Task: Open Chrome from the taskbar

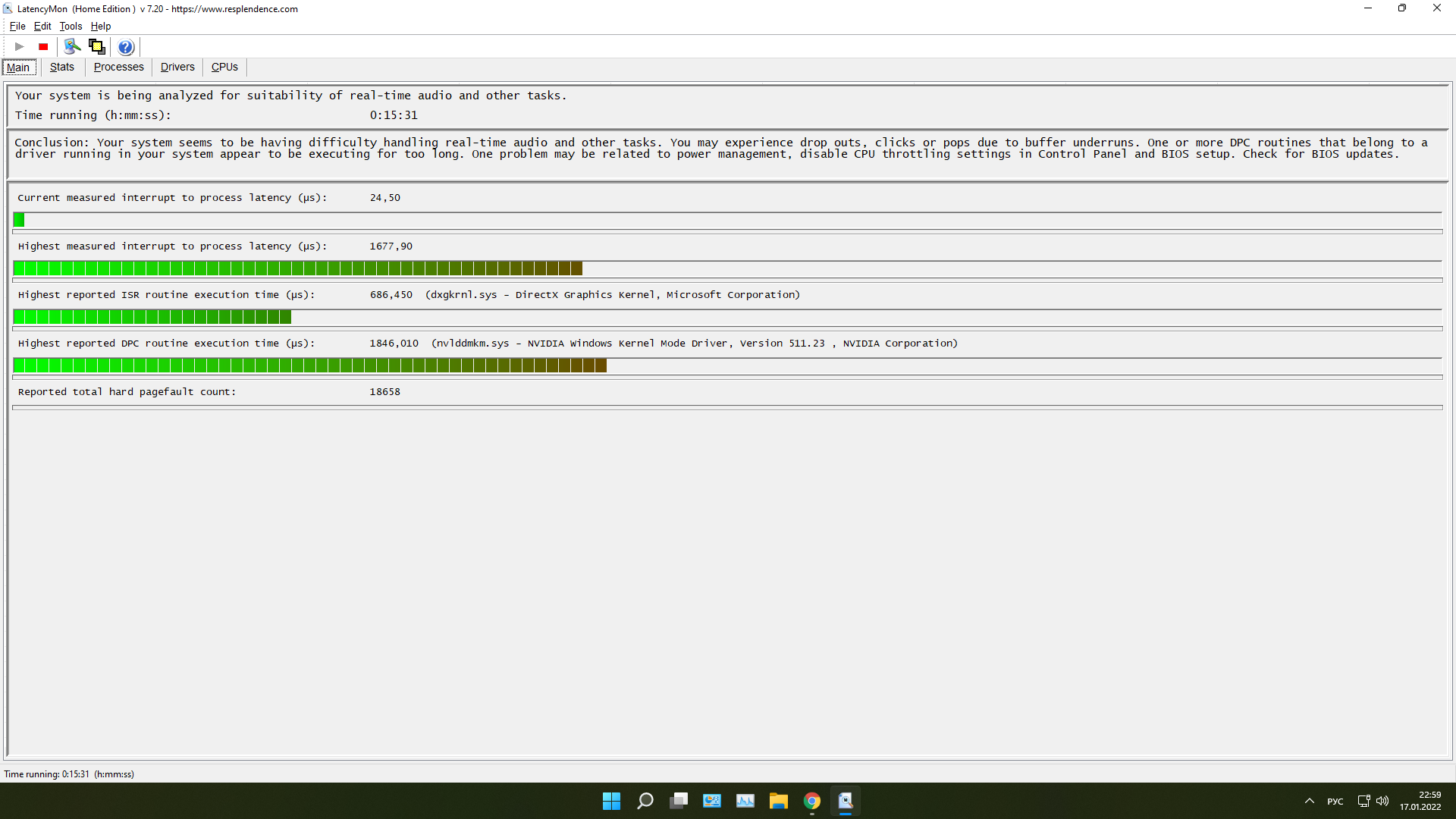Action: (812, 801)
